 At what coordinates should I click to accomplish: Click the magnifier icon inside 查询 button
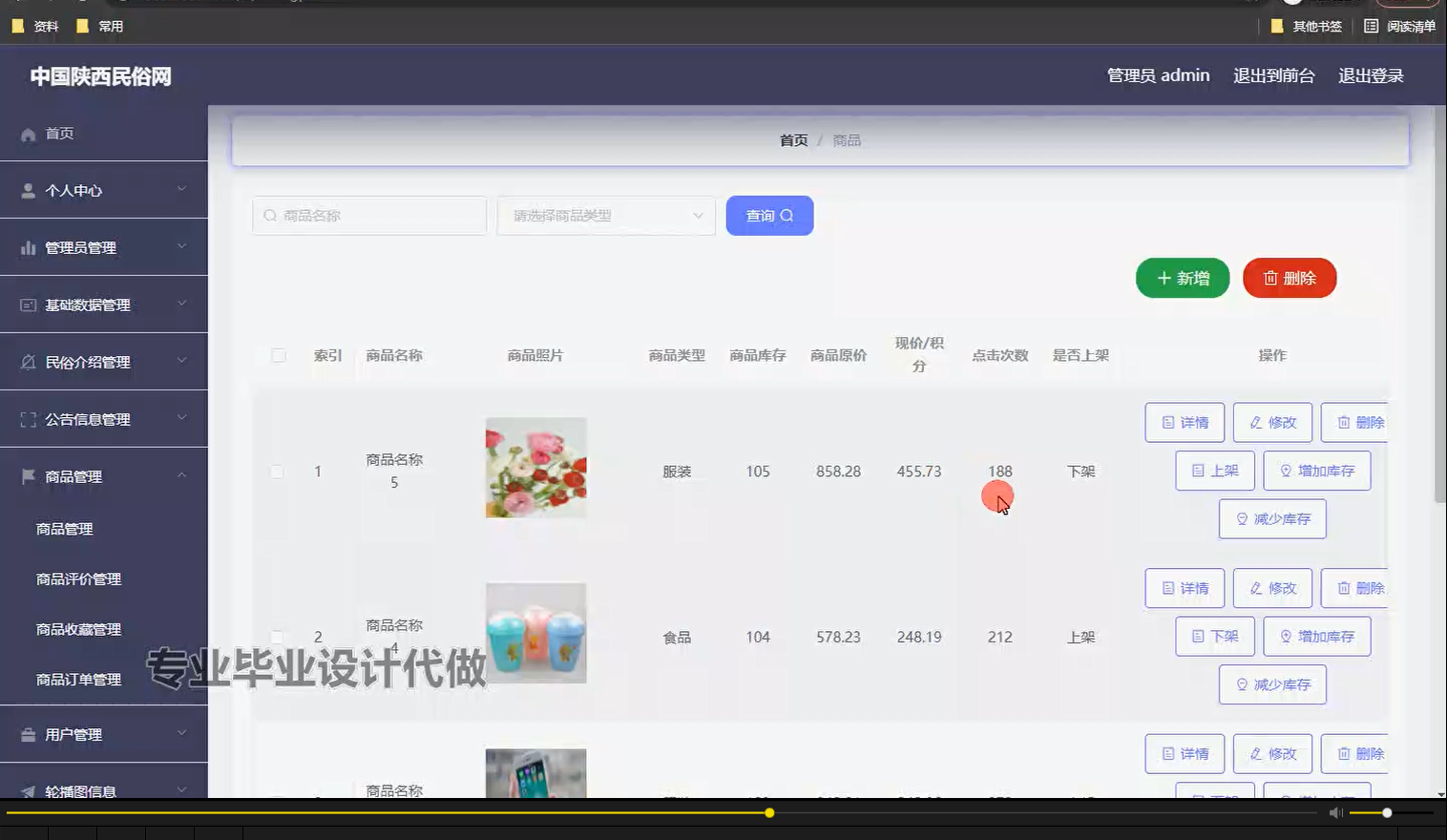pyautogui.click(x=786, y=216)
